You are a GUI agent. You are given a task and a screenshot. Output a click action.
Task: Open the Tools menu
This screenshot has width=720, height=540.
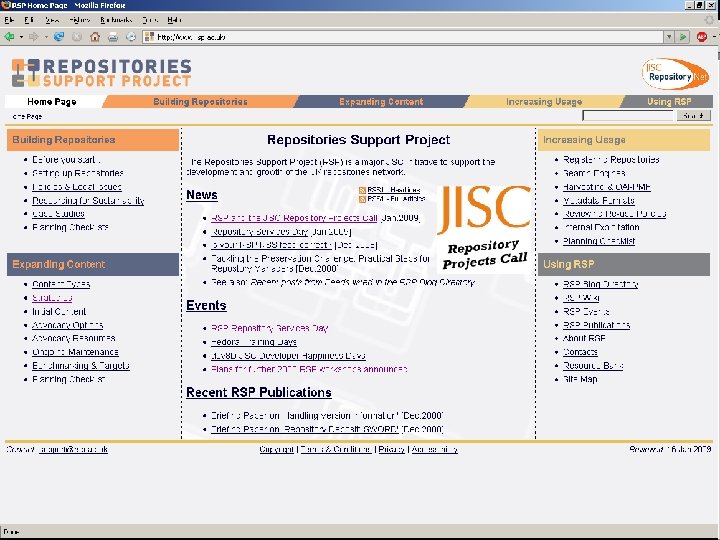click(150, 20)
